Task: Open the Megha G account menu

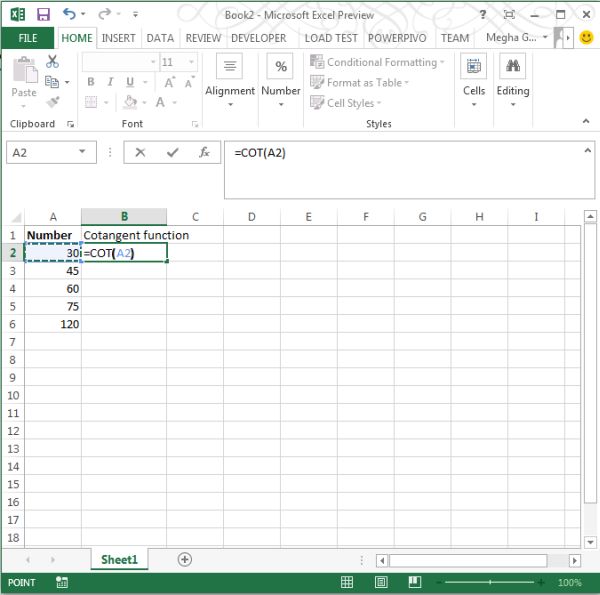Action: coord(516,37)
